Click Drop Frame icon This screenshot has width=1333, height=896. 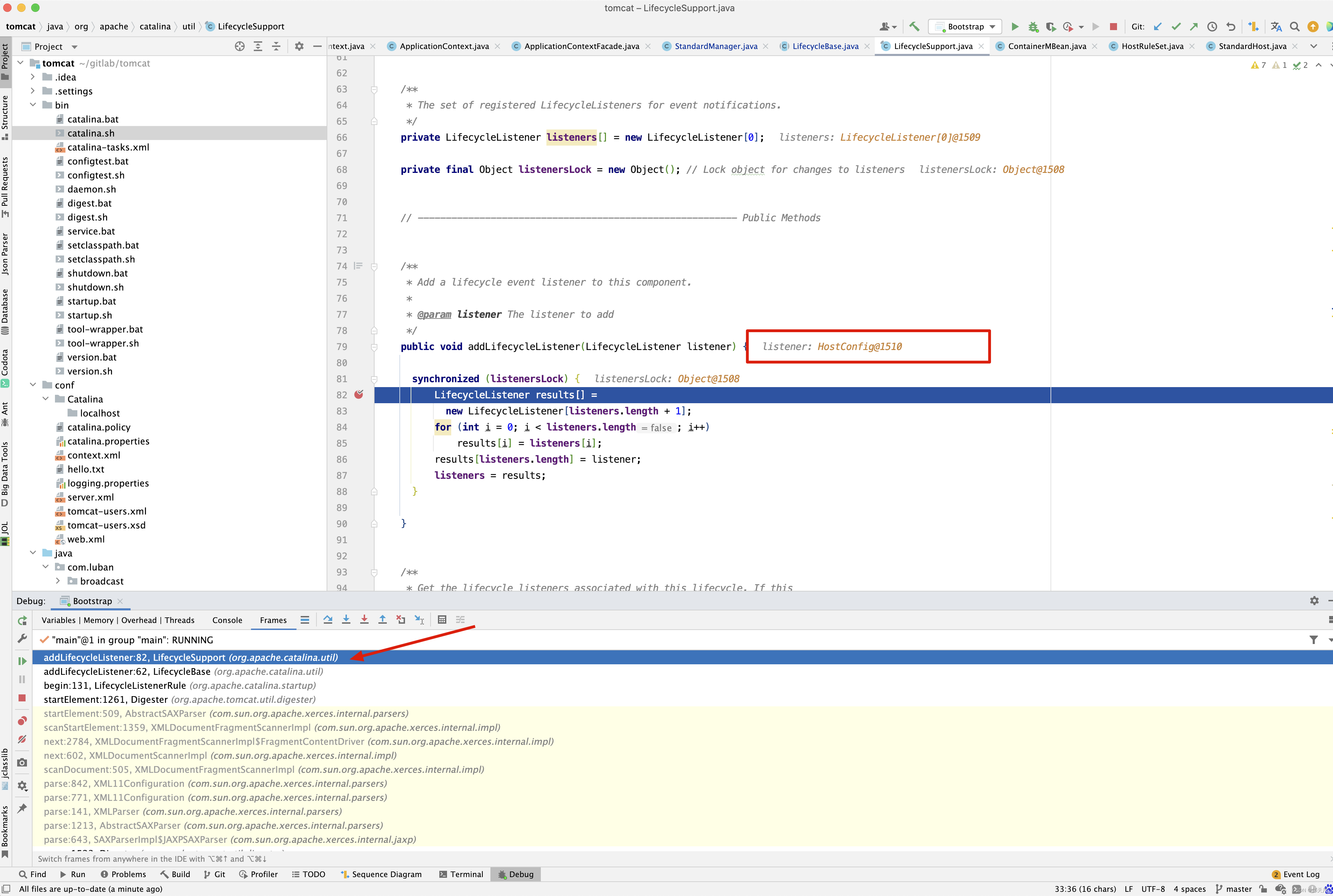click(x=401, y=620)
